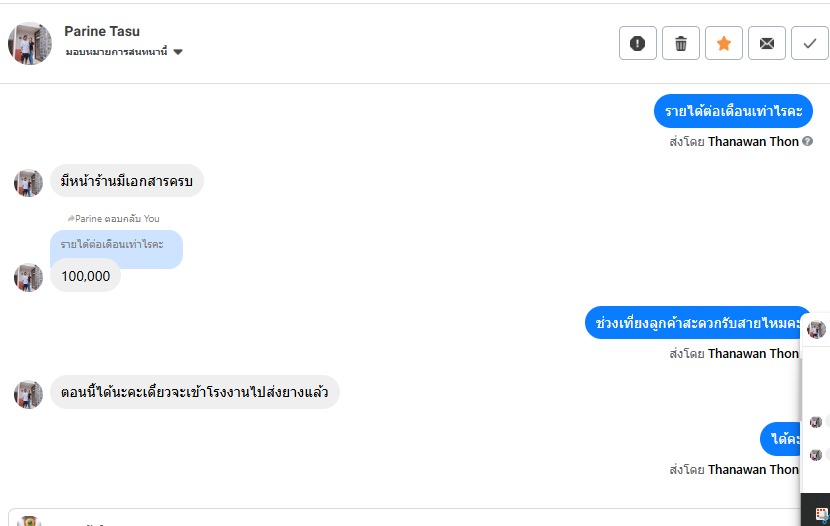Image resolution: width=830 pixels, height=526 pixels.
Task: Toggle the orange star follow-up icon
Action: [x=724, y=43]
